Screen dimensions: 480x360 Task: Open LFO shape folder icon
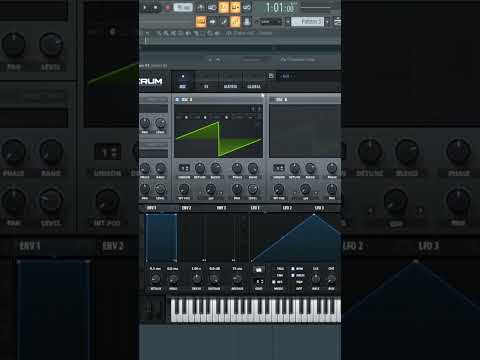click(x=258, y=269)
